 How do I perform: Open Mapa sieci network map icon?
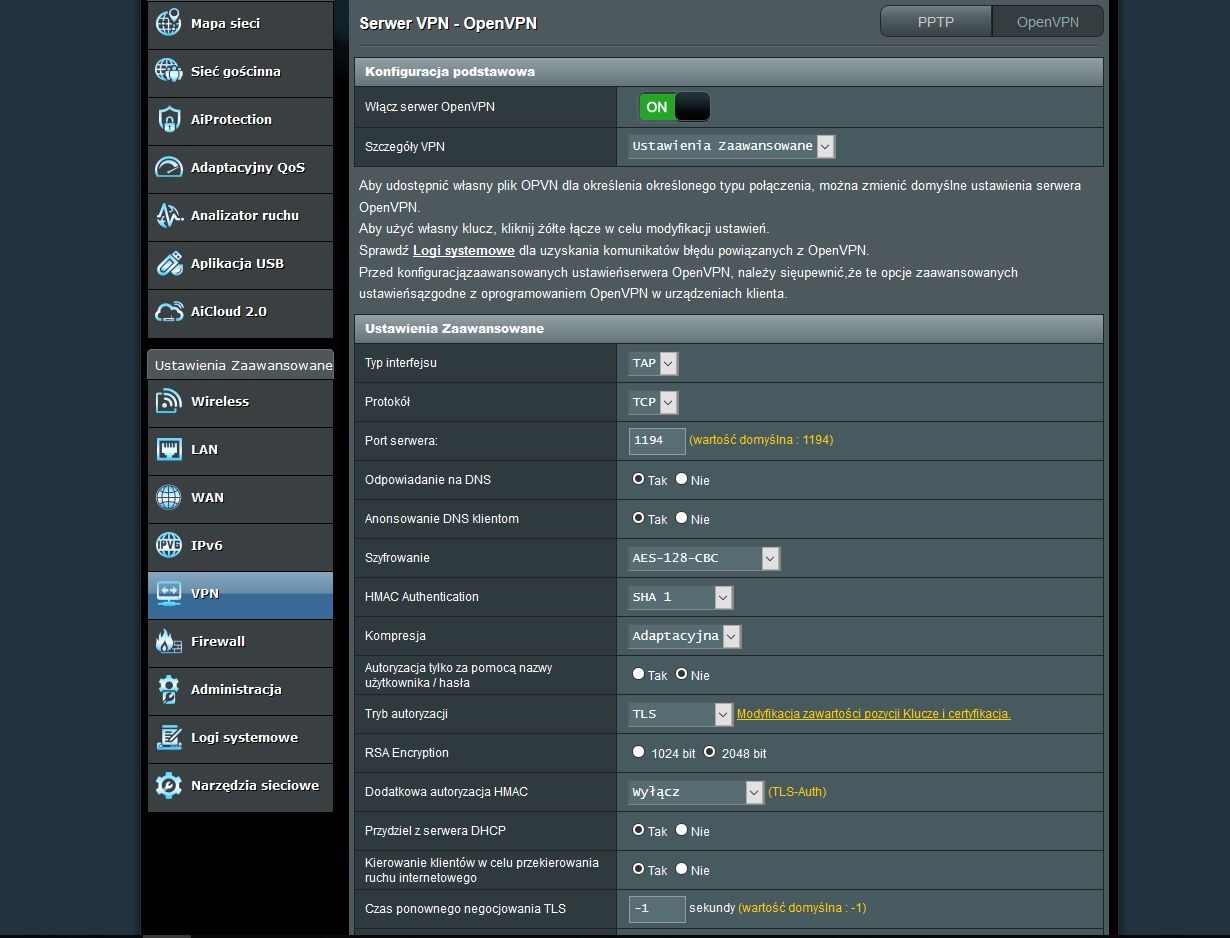[169, 23]
